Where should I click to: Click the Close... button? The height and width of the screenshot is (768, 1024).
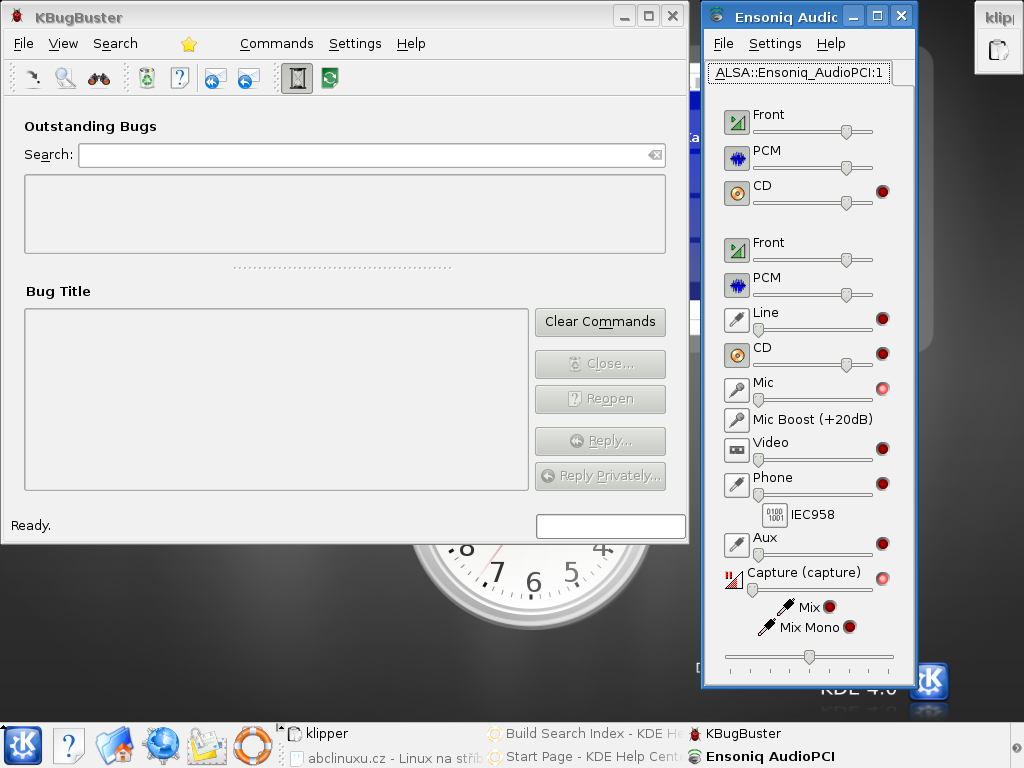pos(600,364)
